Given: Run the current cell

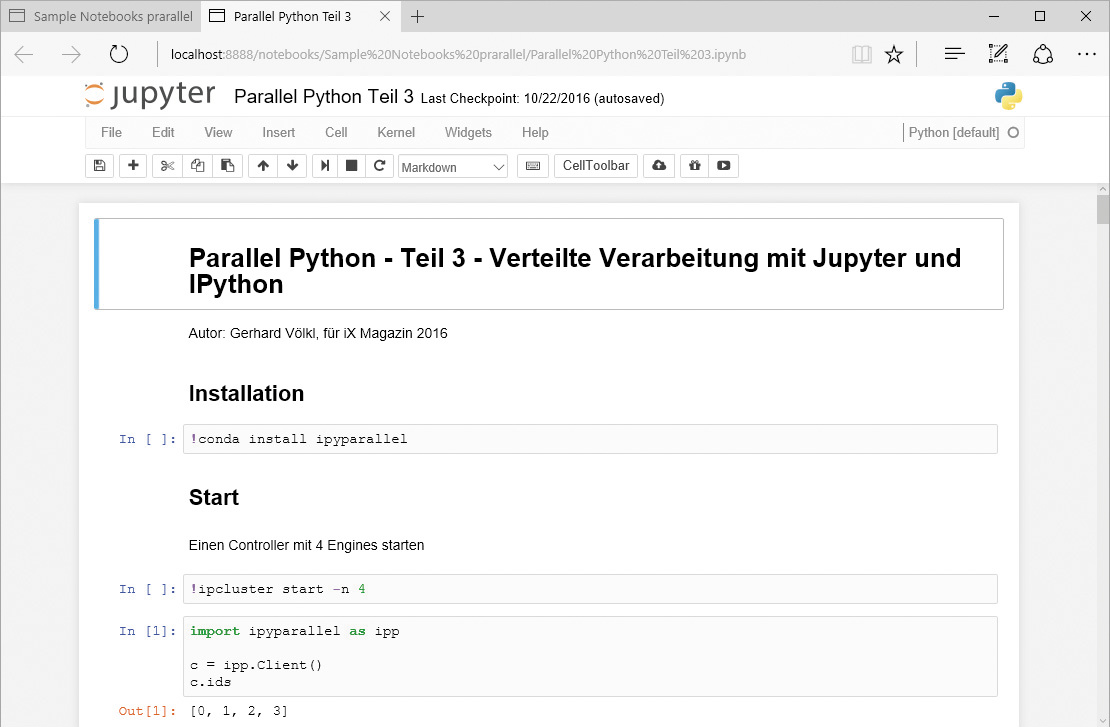Looking at the screenshot, I should pyautogui.click(x=324, y=166).
